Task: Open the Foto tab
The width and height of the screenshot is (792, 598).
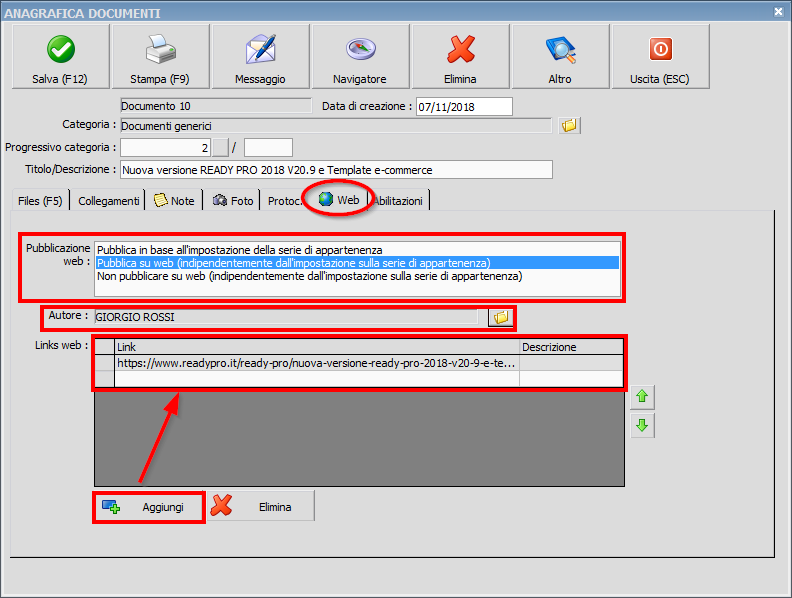Action: click(x=232, y=201)
